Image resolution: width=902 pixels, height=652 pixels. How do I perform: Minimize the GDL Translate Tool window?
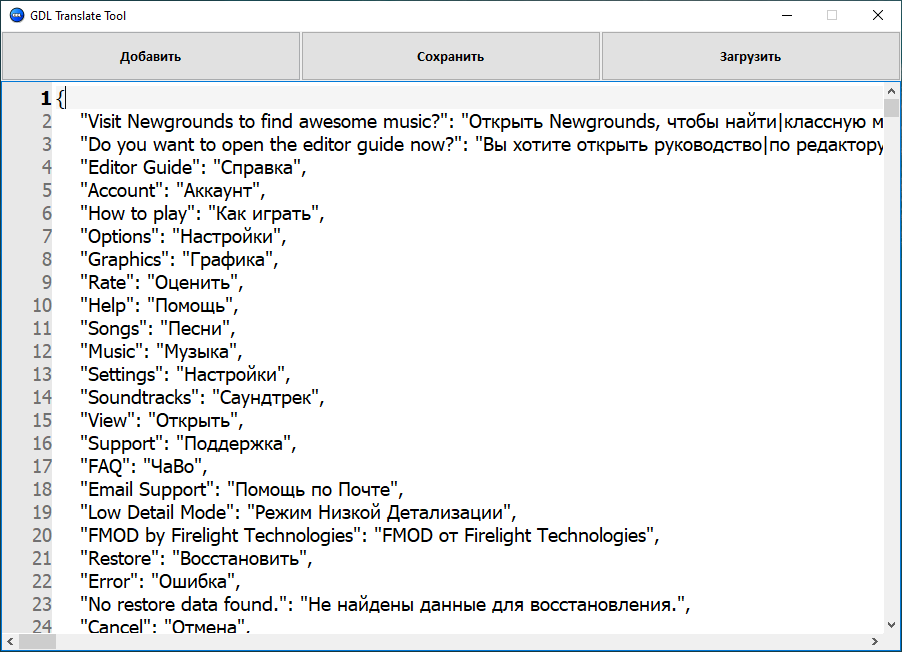[786, 16]
